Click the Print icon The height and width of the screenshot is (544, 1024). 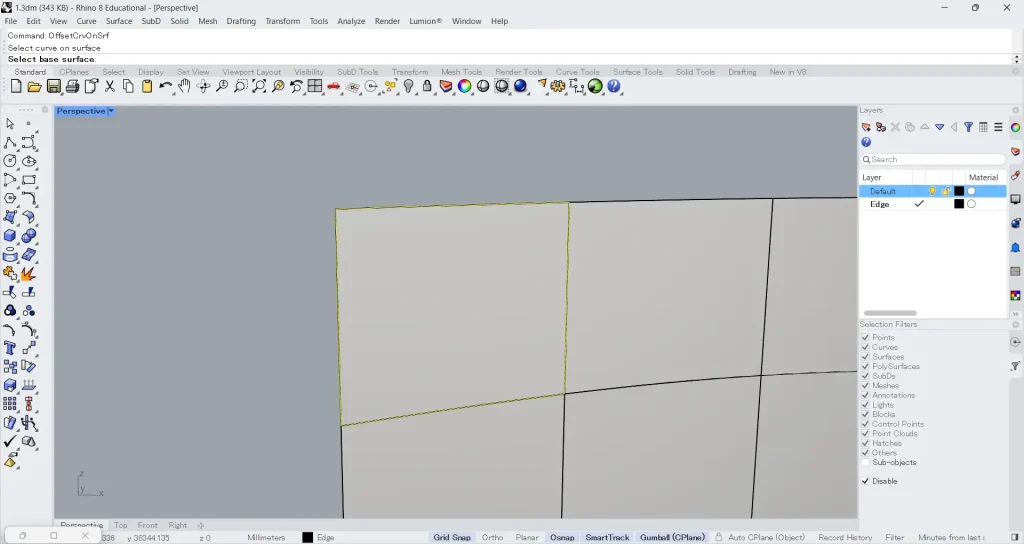pos(72,86)
